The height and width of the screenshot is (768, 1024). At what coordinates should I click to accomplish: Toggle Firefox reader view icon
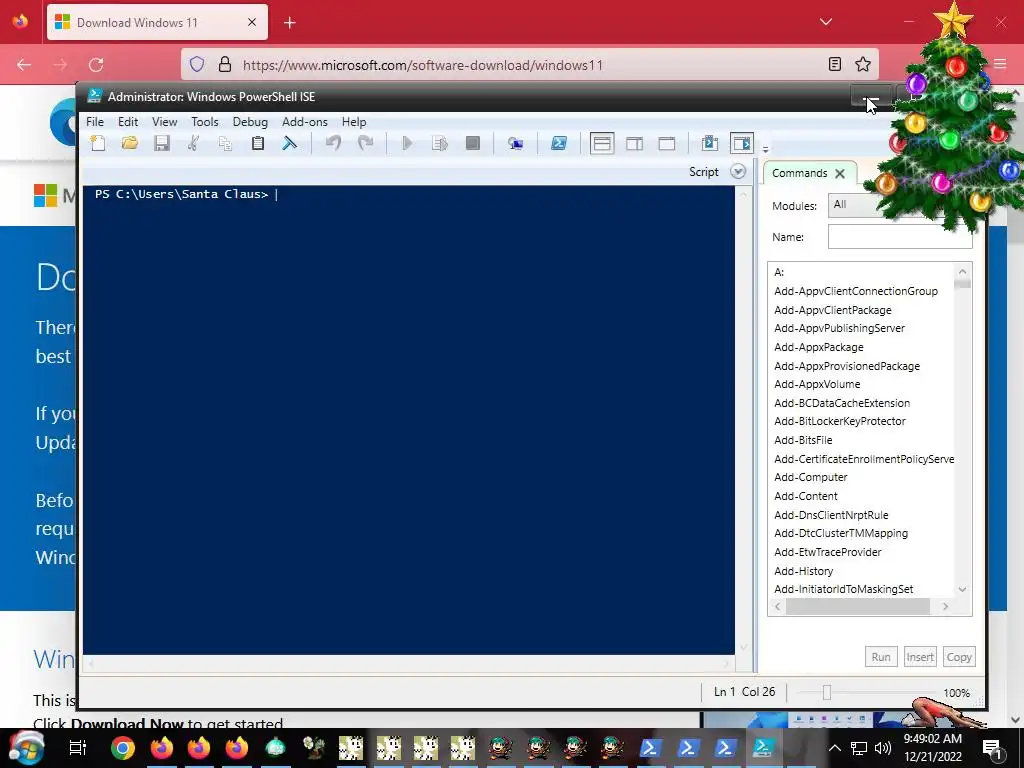point(835,64)
